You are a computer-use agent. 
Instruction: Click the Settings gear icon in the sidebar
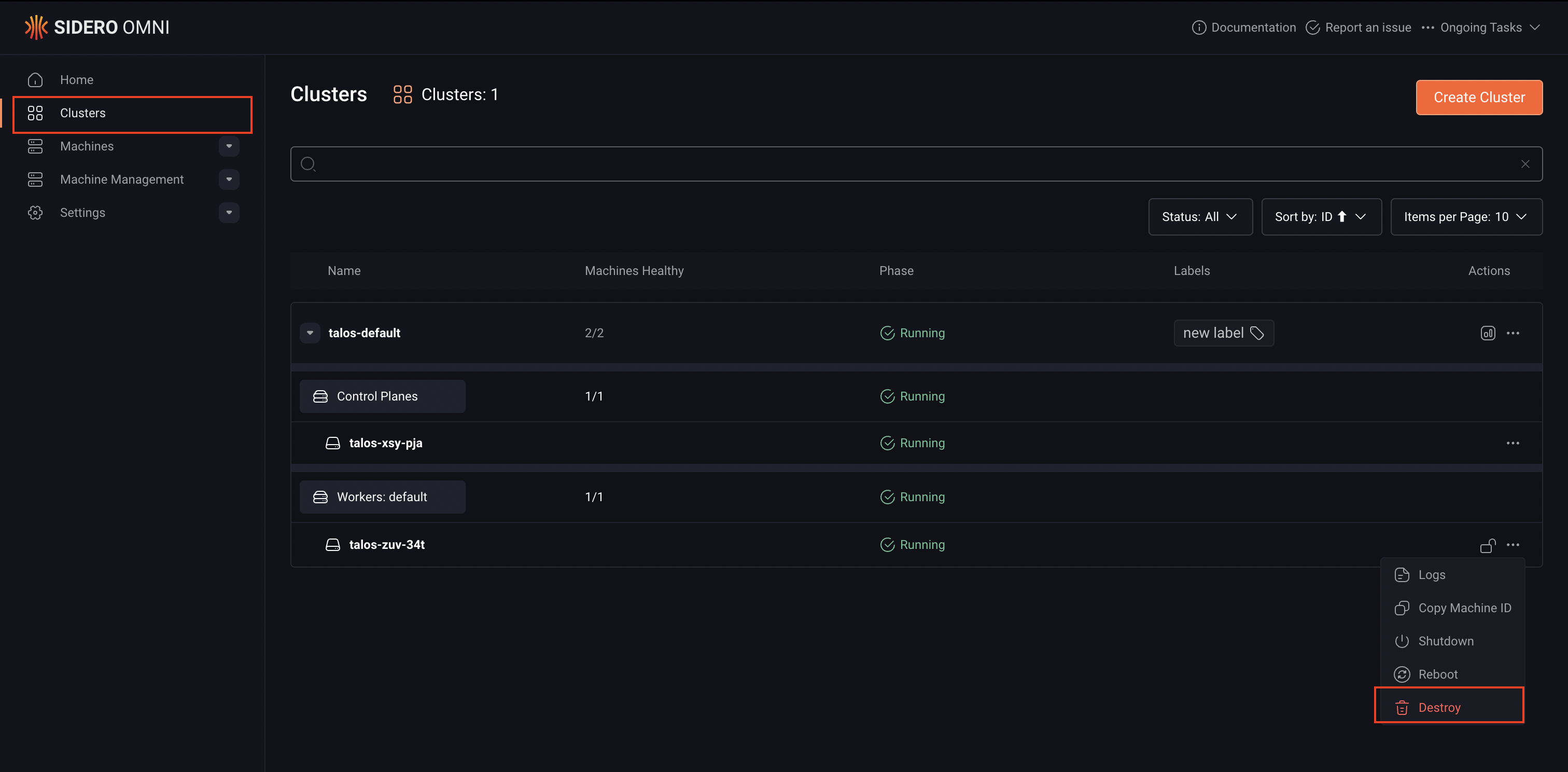(x=35, y=213)
